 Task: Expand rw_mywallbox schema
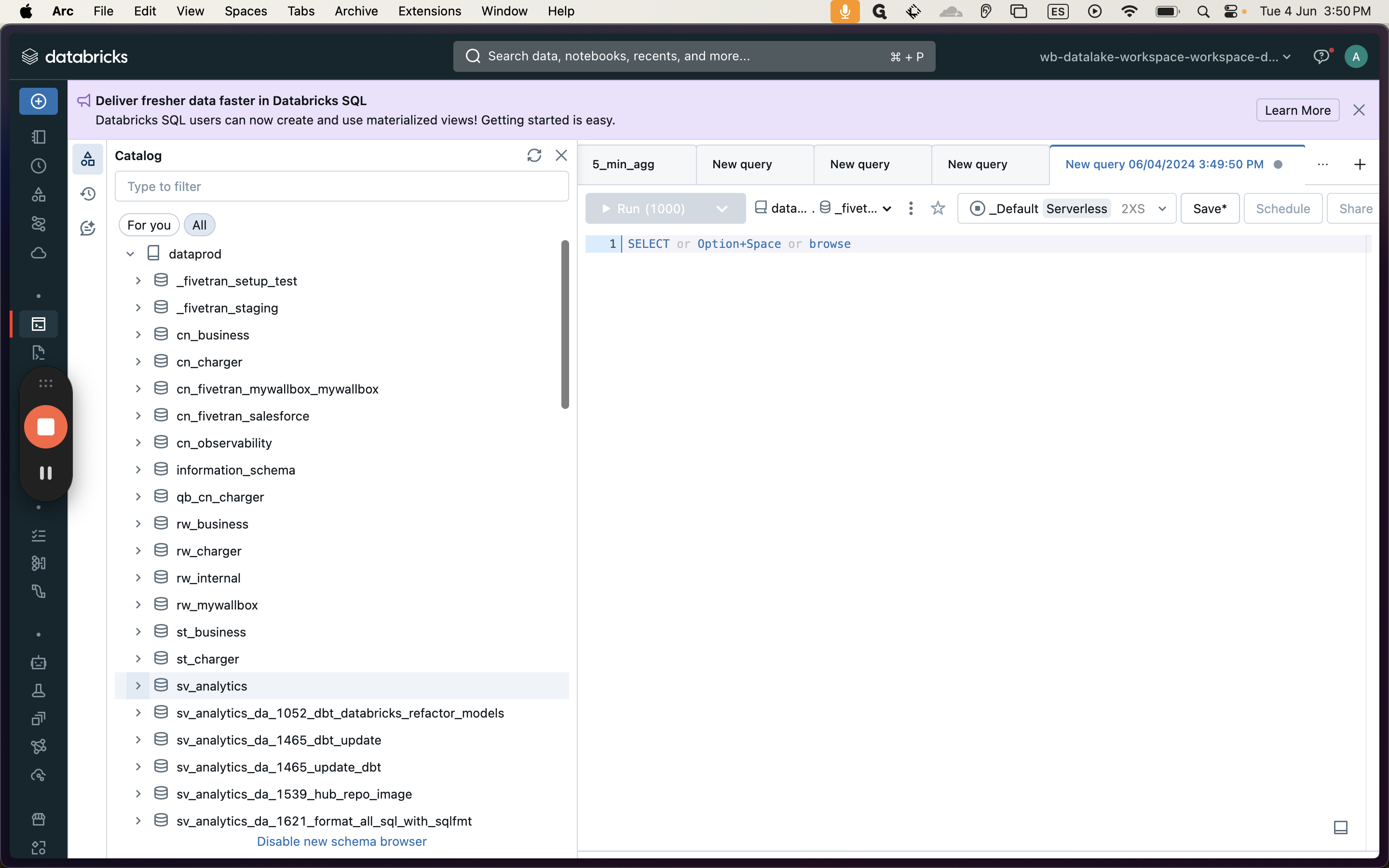coord(138,605)
